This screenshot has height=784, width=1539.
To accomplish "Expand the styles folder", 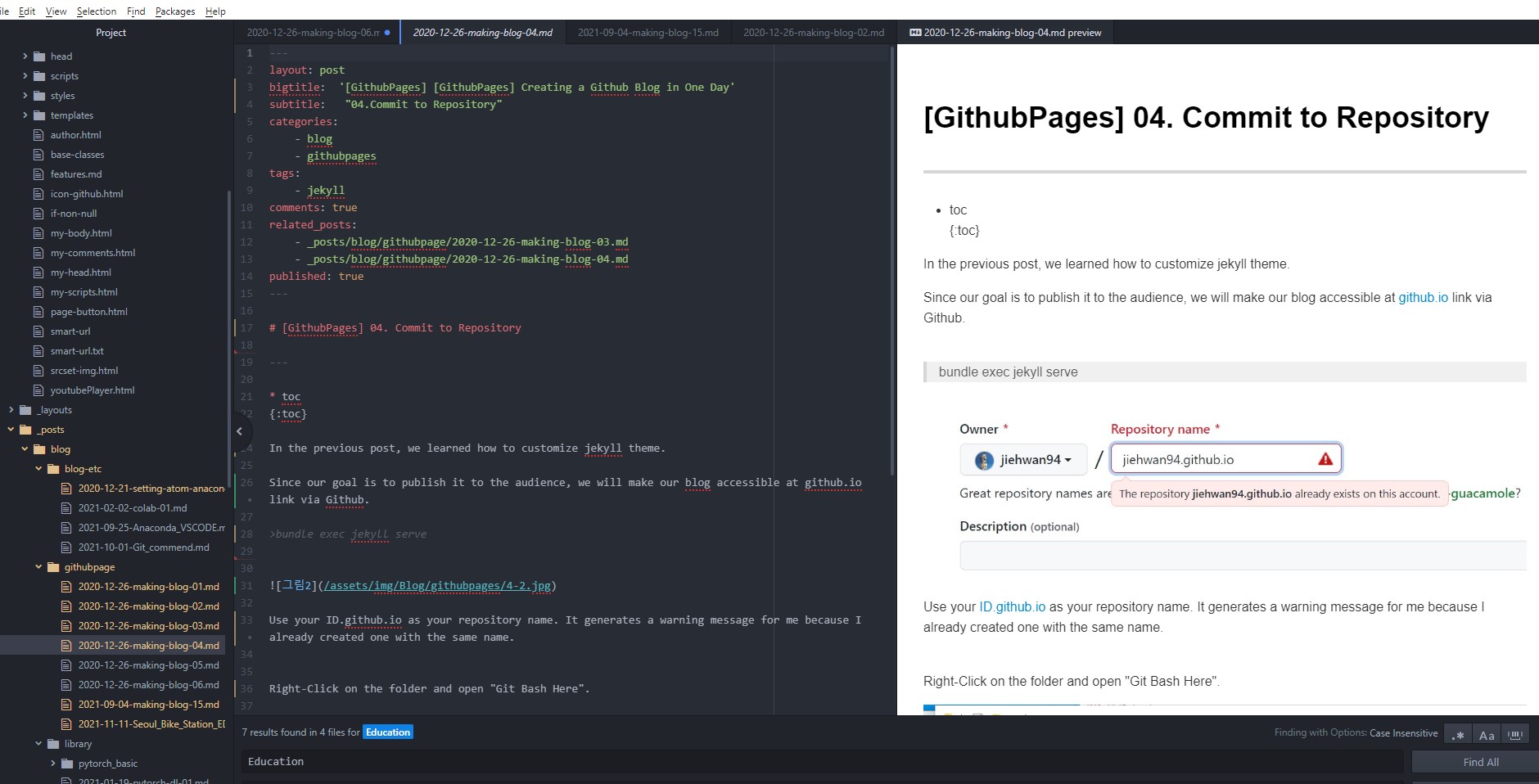I will pyautogui.click(x=25, y=96).
